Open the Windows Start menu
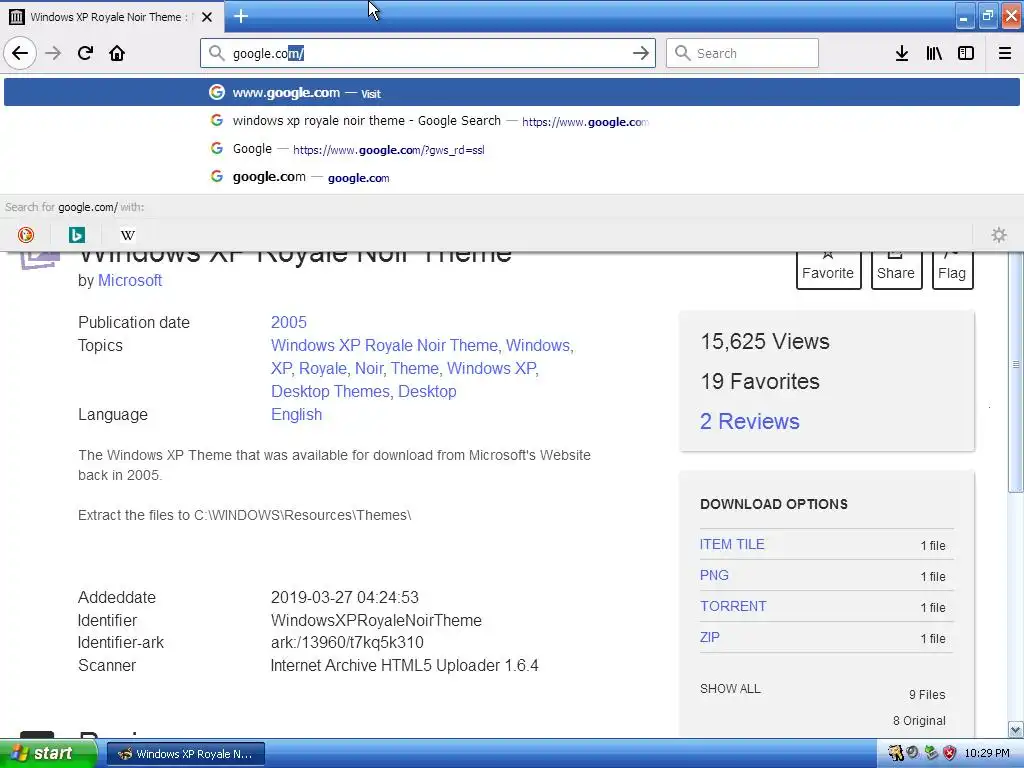Screen dimensions: 1024x768 [48, 754]
